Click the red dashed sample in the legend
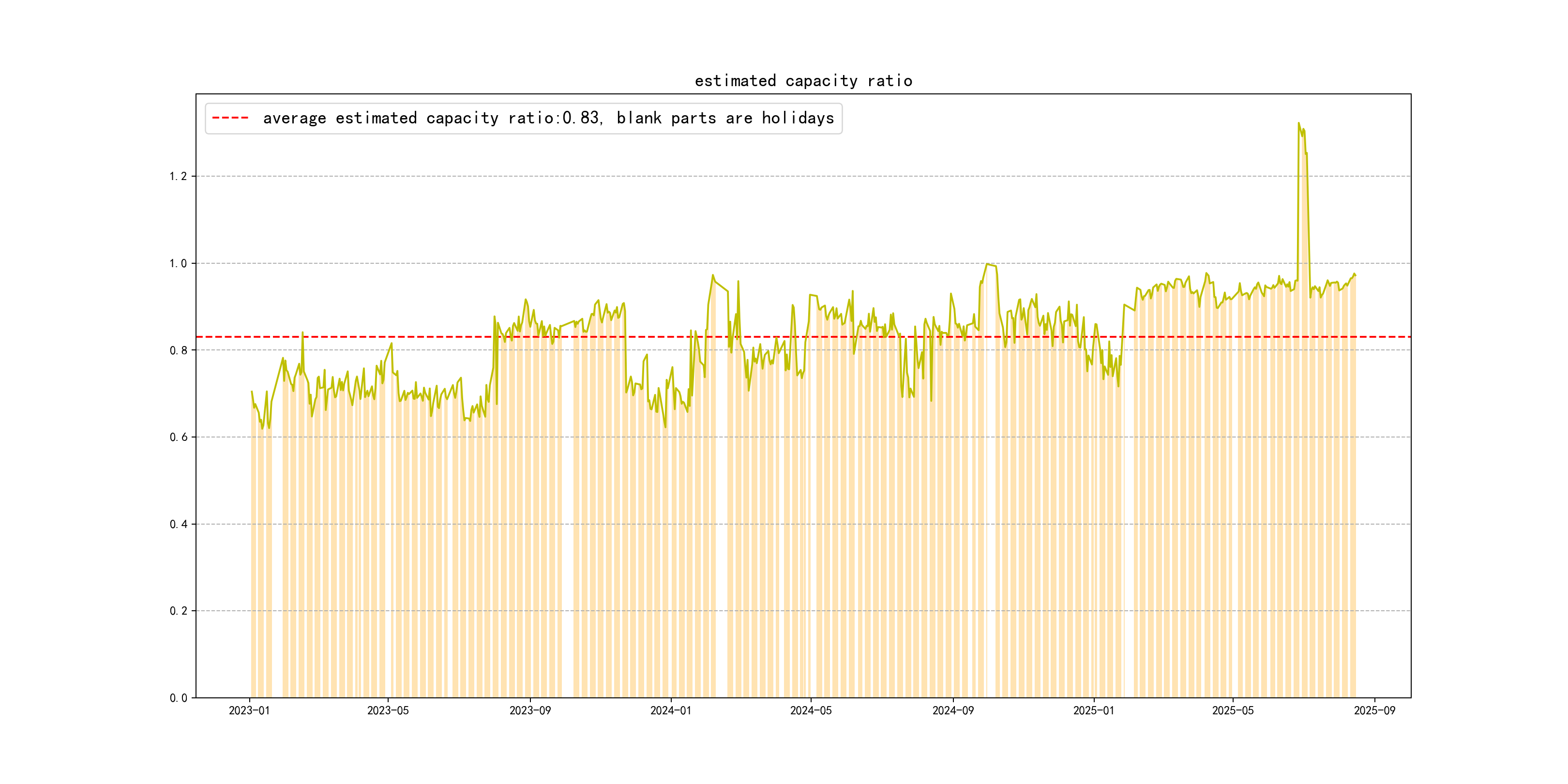The width and height of the screenshot is (1568, 784). click(x=230, y=118)
